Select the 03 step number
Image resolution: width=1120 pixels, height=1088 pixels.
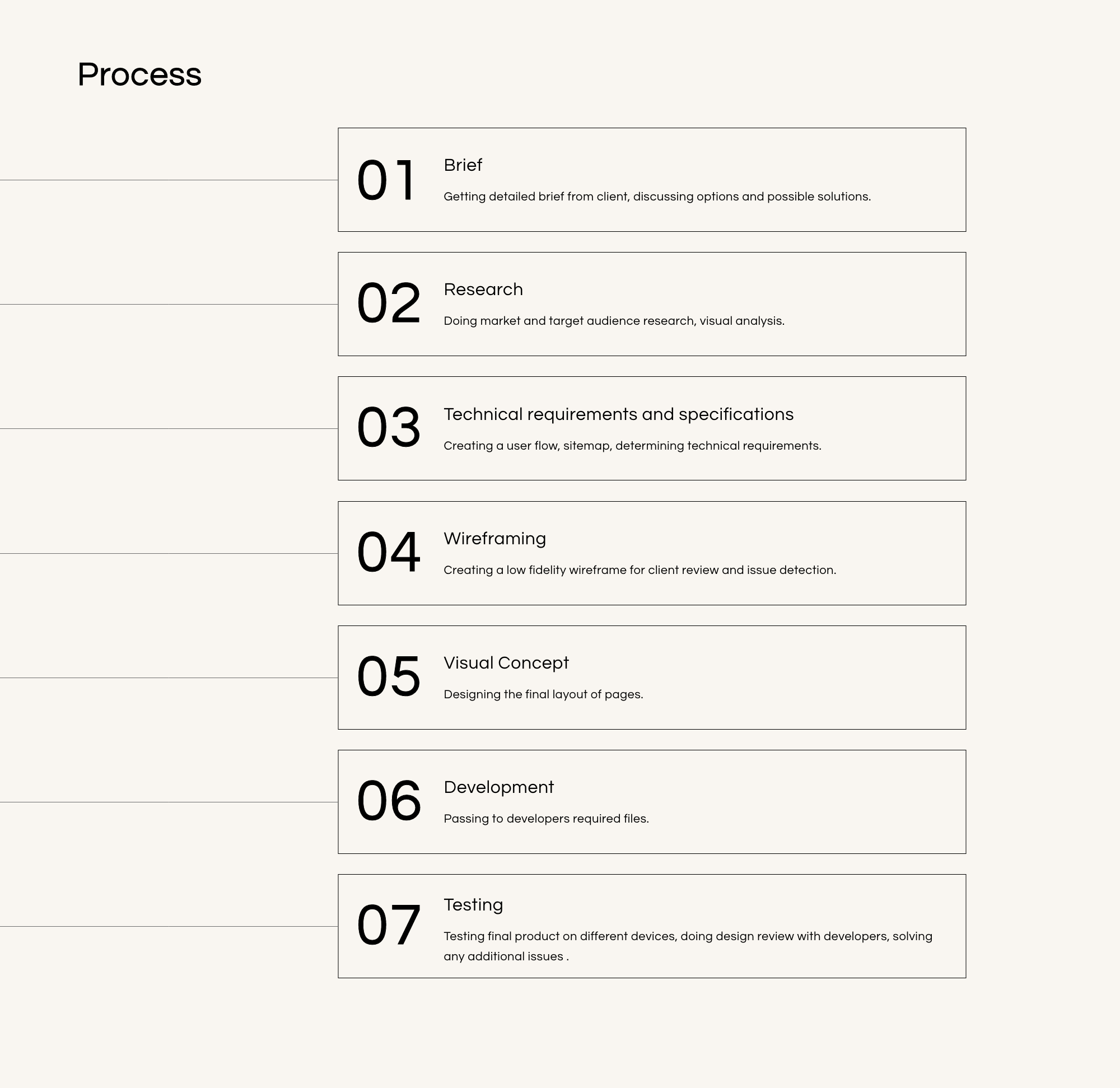click(x=389, y=427)
